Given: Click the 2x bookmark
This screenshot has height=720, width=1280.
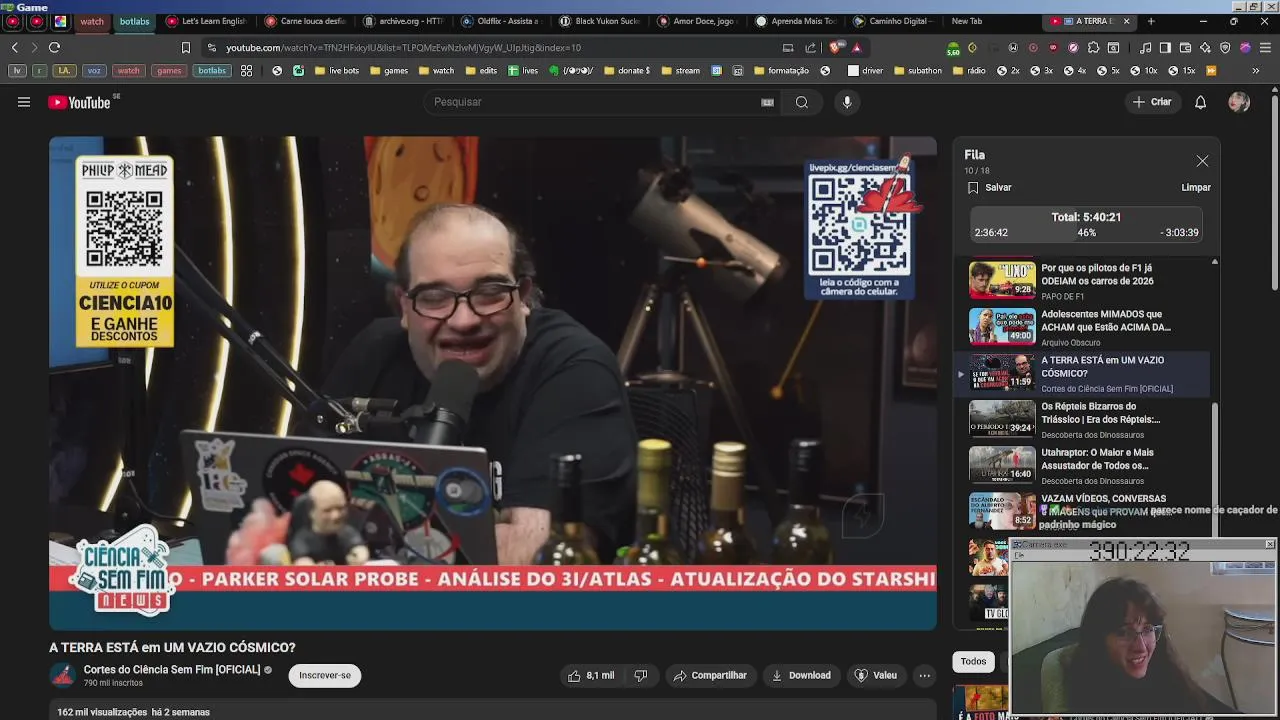Looking at the screenshot, I should tap(1008, 71).
